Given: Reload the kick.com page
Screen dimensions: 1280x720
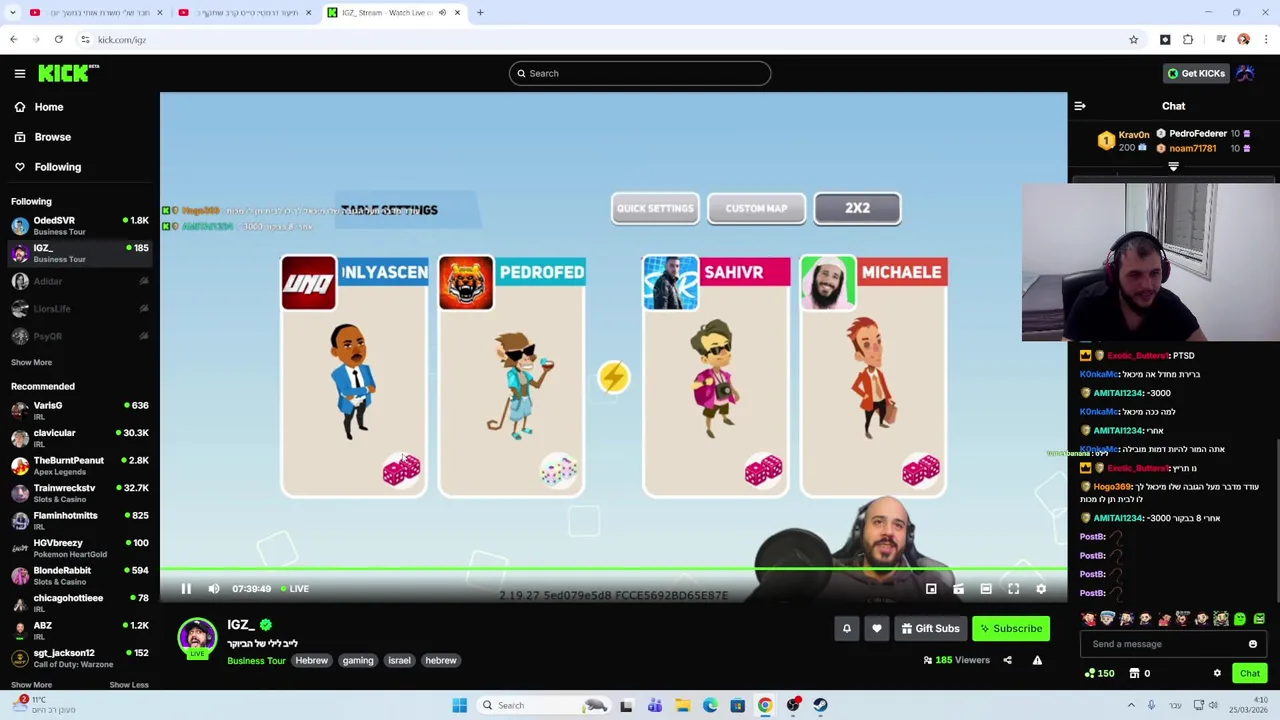Looking at the screenshot, I should click(x=59, y=40).
